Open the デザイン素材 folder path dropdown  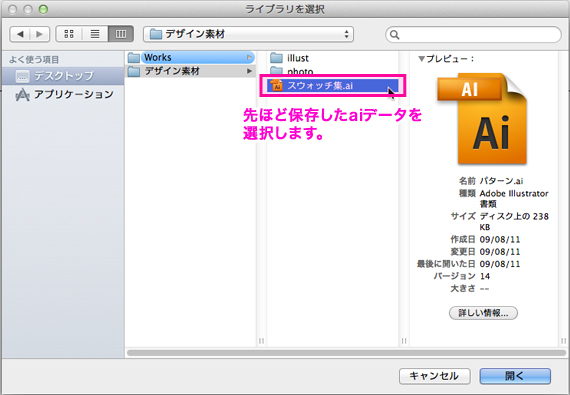tap(249, 34)
